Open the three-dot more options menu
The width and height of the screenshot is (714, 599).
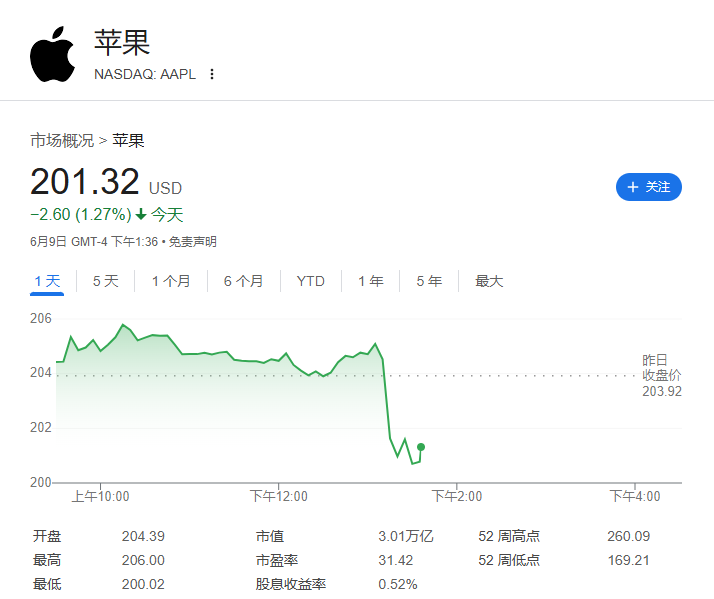click(212, 74)
